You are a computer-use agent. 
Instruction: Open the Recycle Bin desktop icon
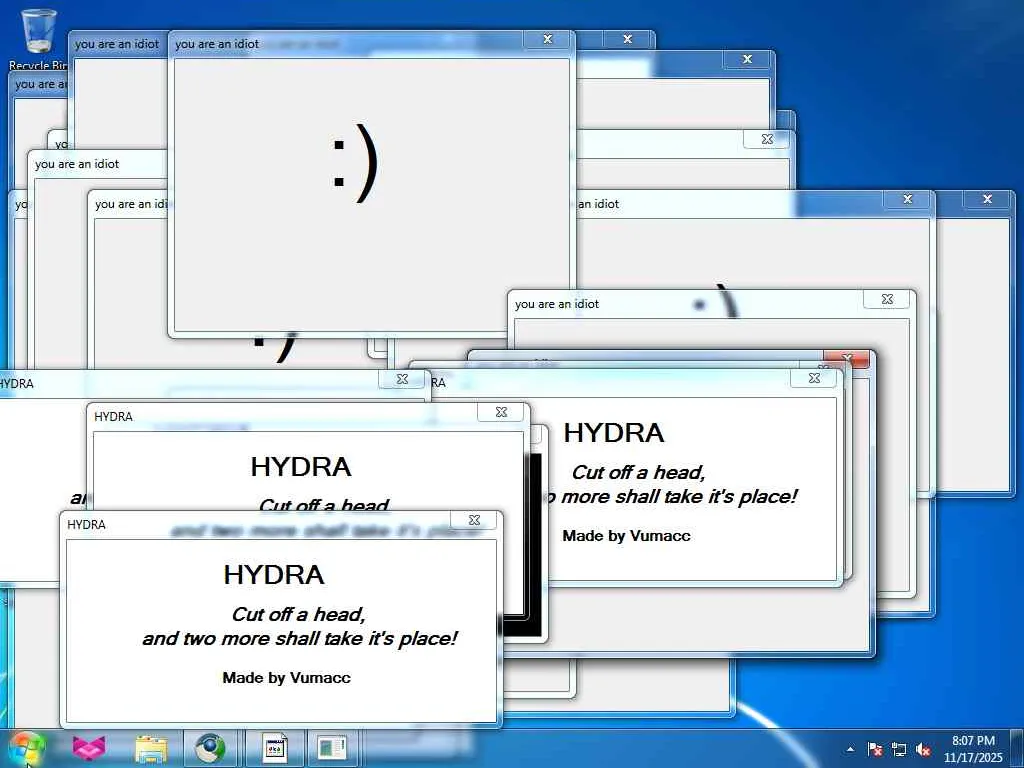[x=37, y=38]
